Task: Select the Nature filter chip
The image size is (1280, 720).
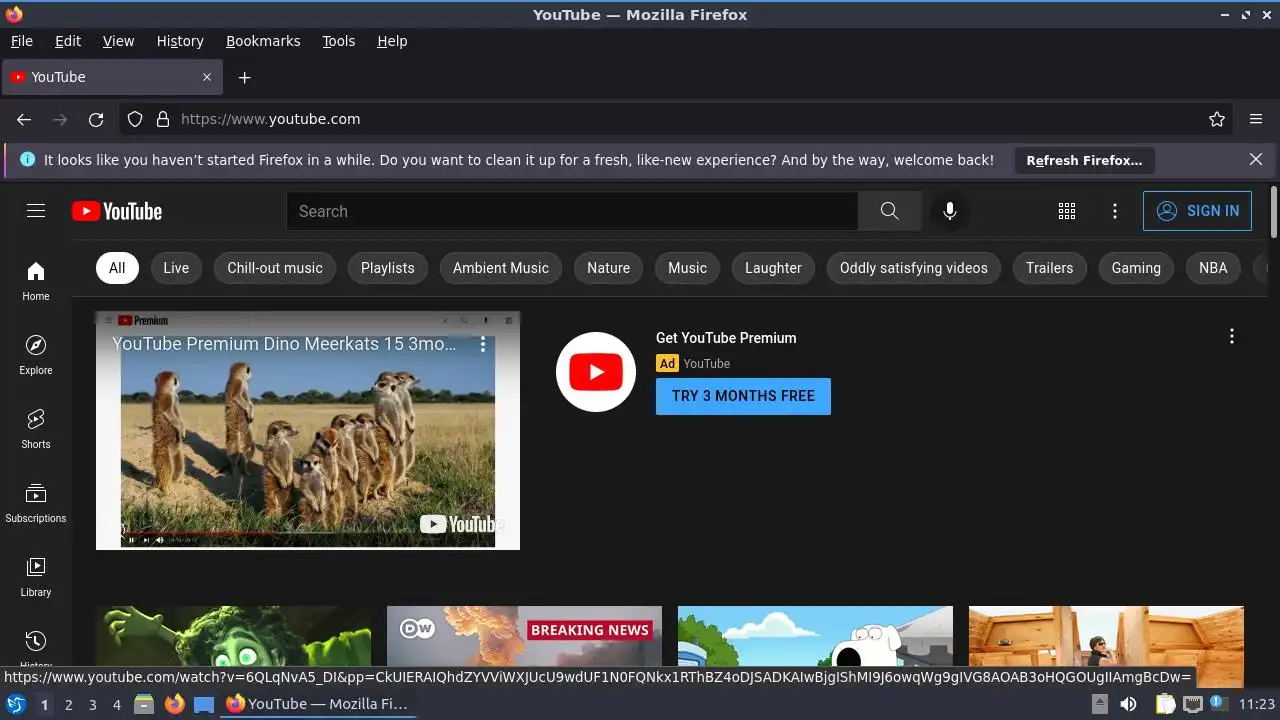Action: [608, 268]
